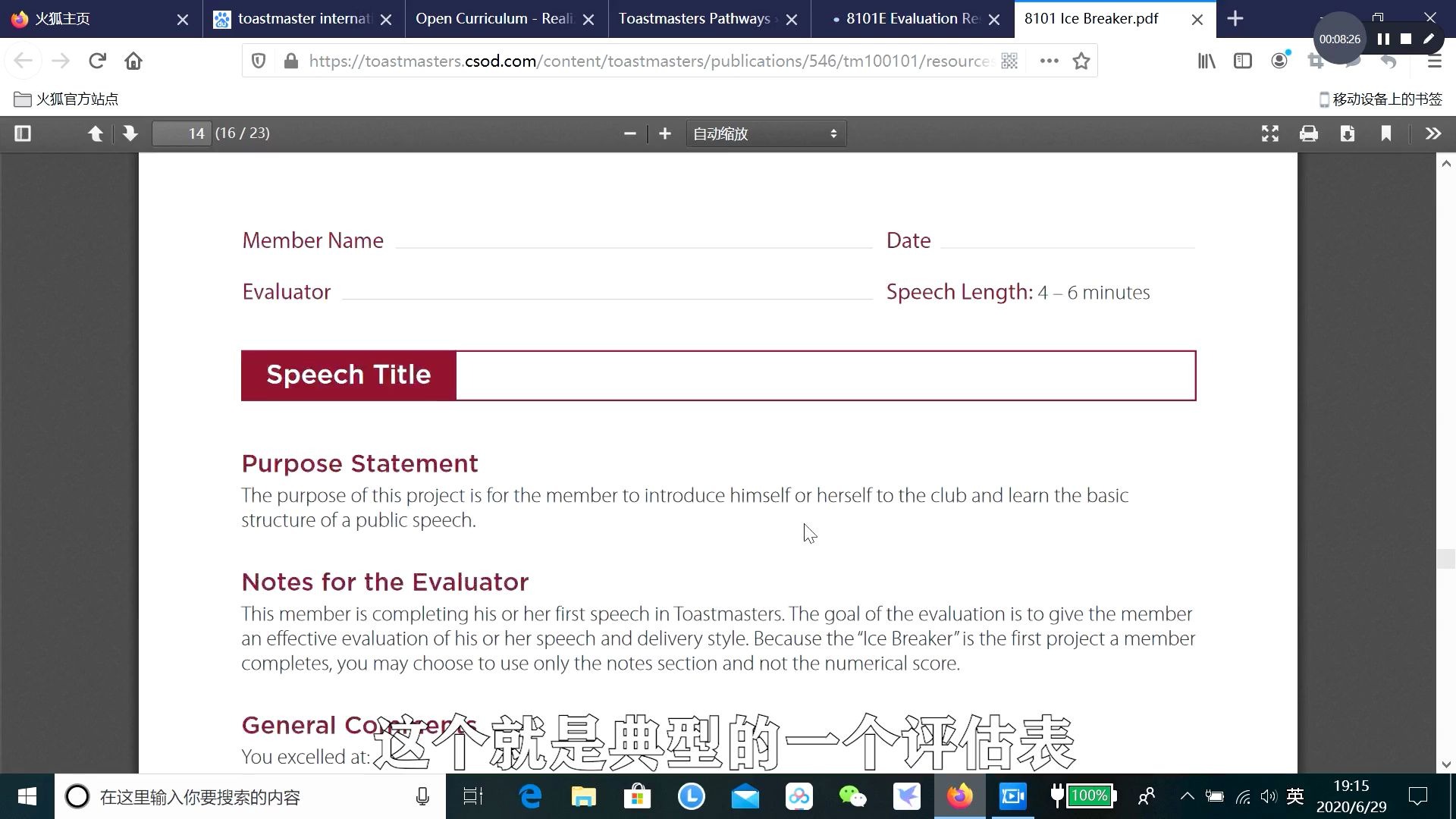Open PDF viewer tools menu
The image size is (1456, 819).
(1432, 133)
